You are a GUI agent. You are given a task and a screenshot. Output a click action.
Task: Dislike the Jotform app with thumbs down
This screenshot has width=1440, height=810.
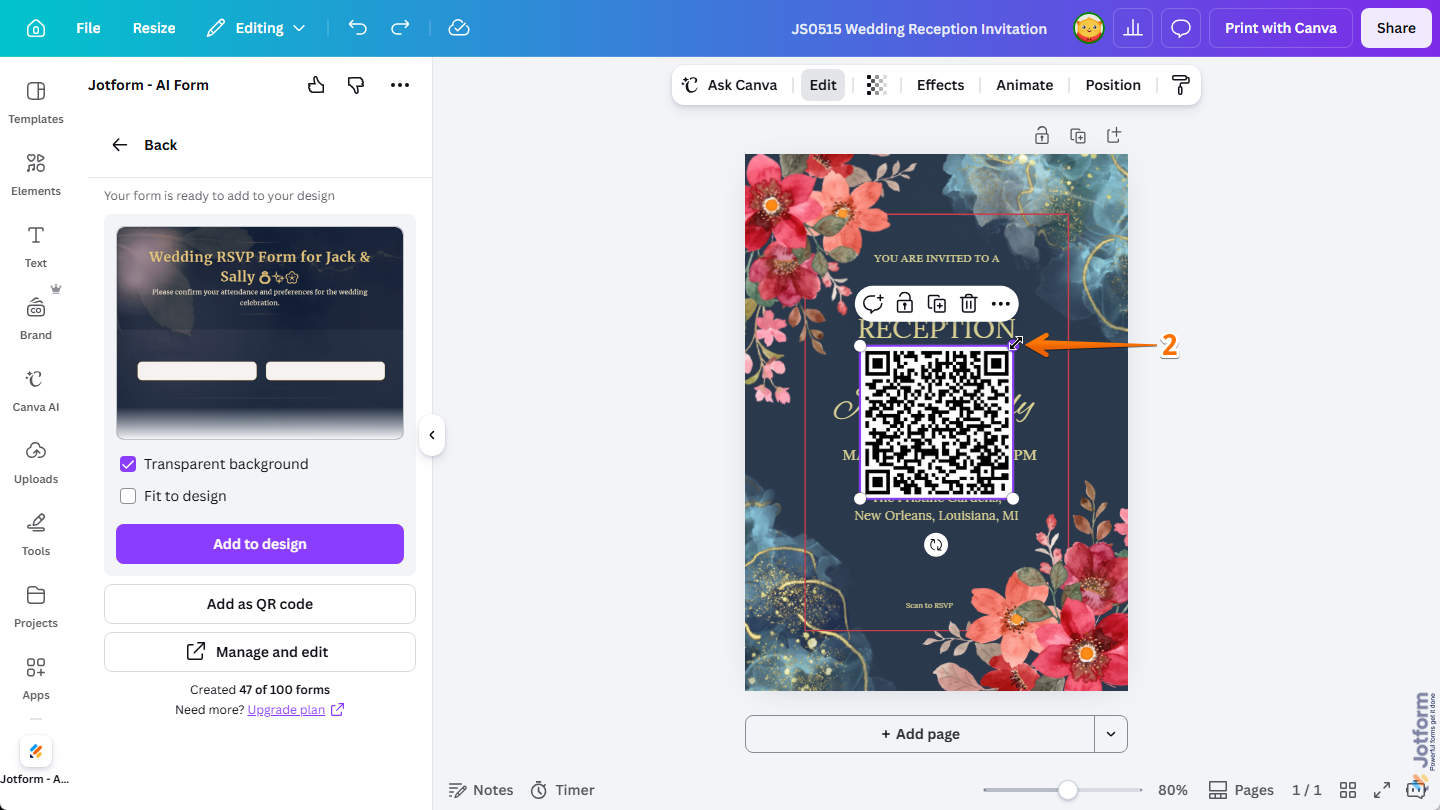click(356, 85)
